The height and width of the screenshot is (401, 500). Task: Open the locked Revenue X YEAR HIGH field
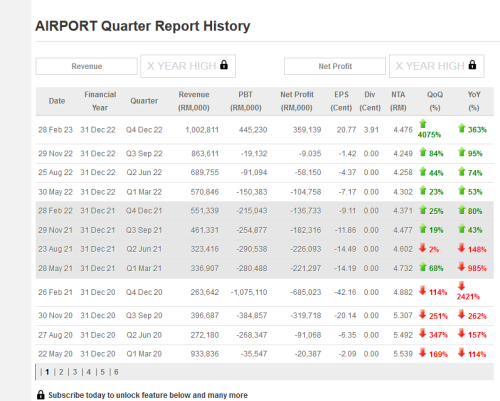tap(188, 66)
